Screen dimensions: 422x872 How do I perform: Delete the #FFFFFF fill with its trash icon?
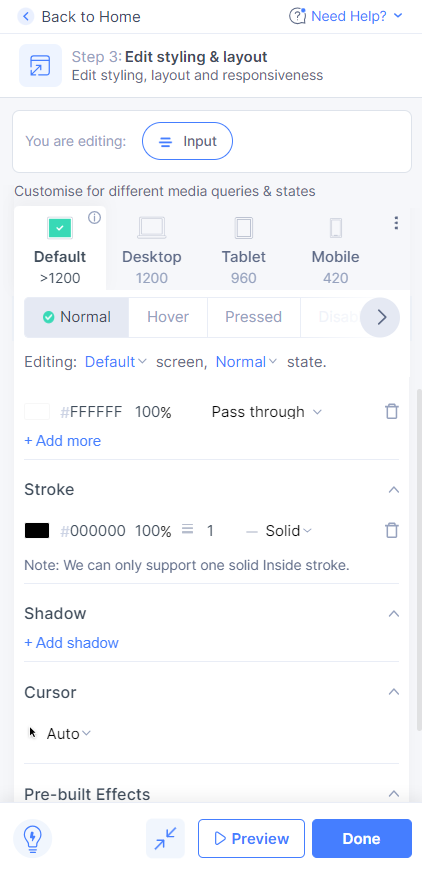click(392, 412)
